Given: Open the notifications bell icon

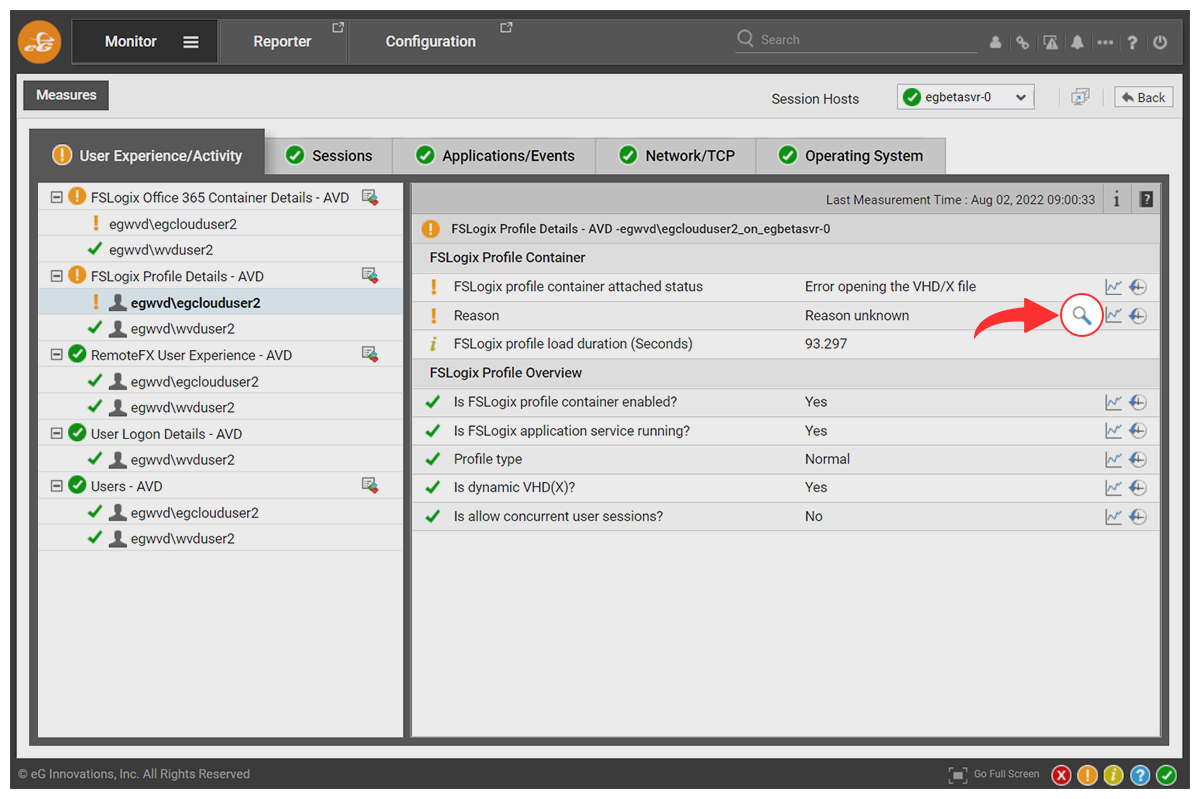Looking at the screenshot, I should 1078,42.
